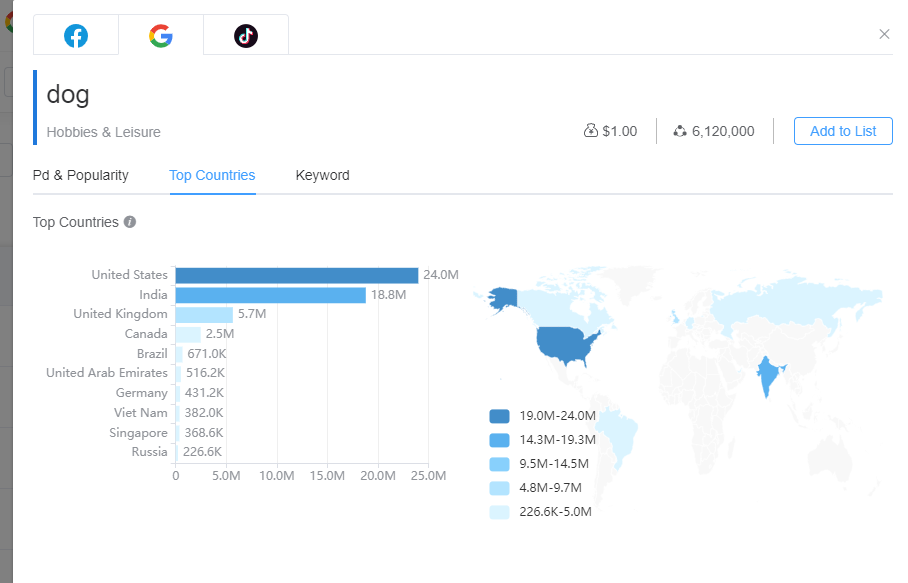Screen dimensions: 908x583
Task: Click the audience icon beside 6,120,000
Action: coord(680,131)
